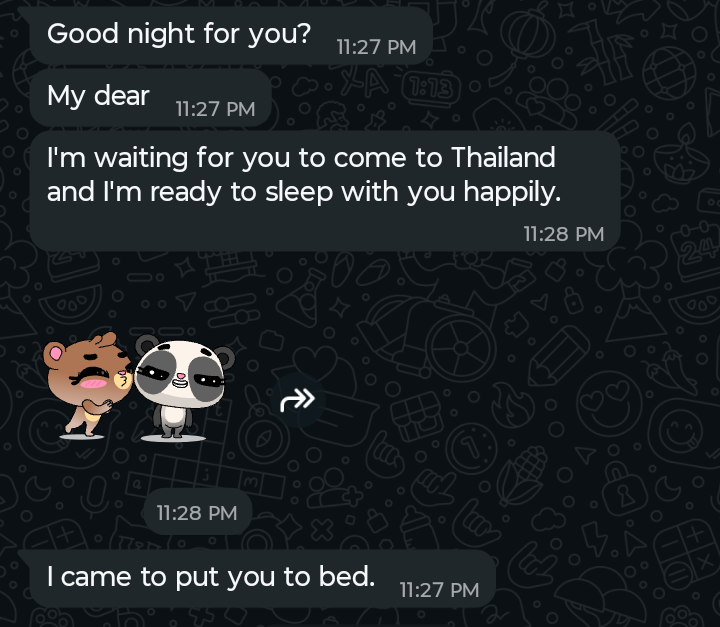Click the 11:27 PM time on "Good night for you?"

376,47
